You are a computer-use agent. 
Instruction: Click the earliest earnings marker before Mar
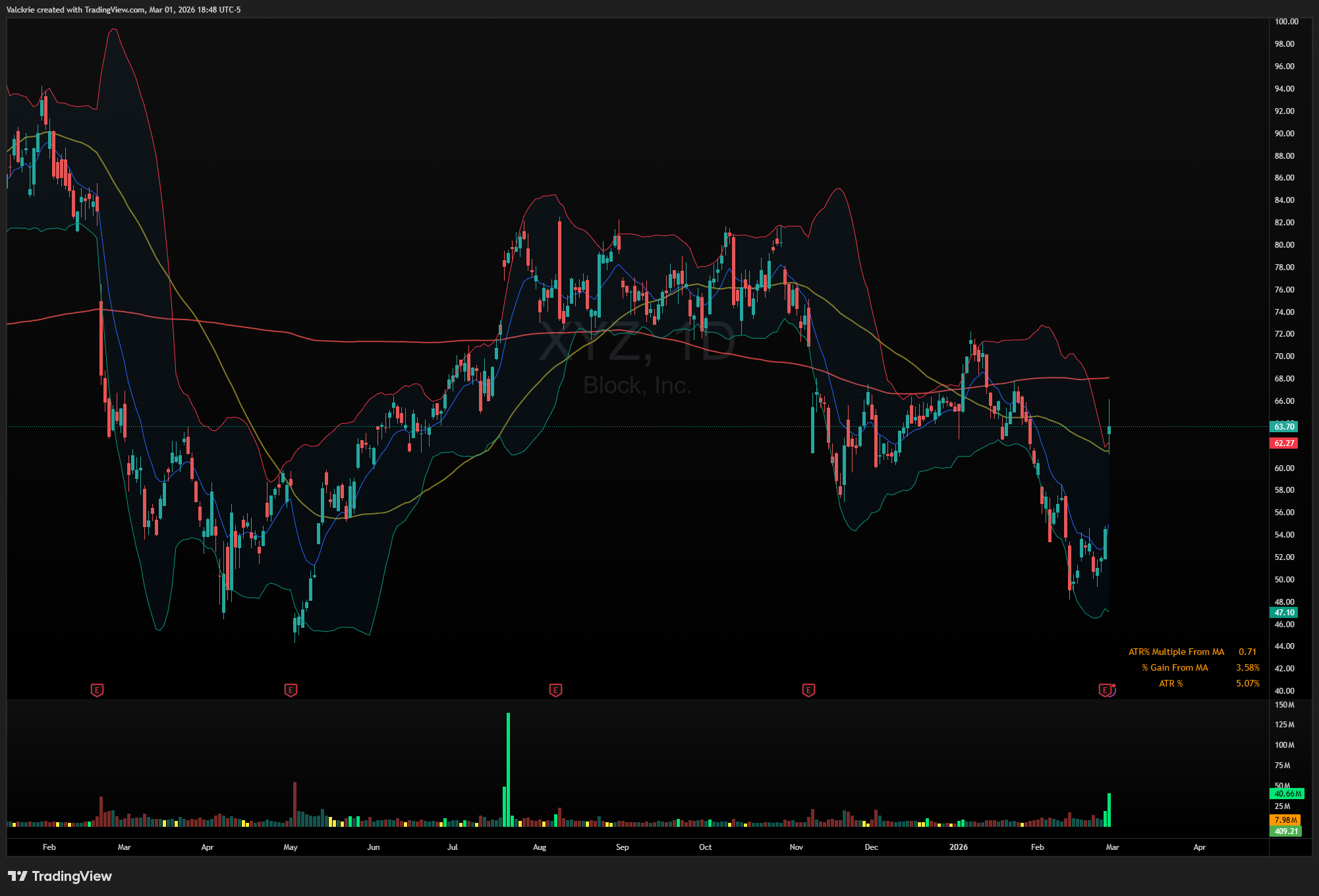coord(97,690)
